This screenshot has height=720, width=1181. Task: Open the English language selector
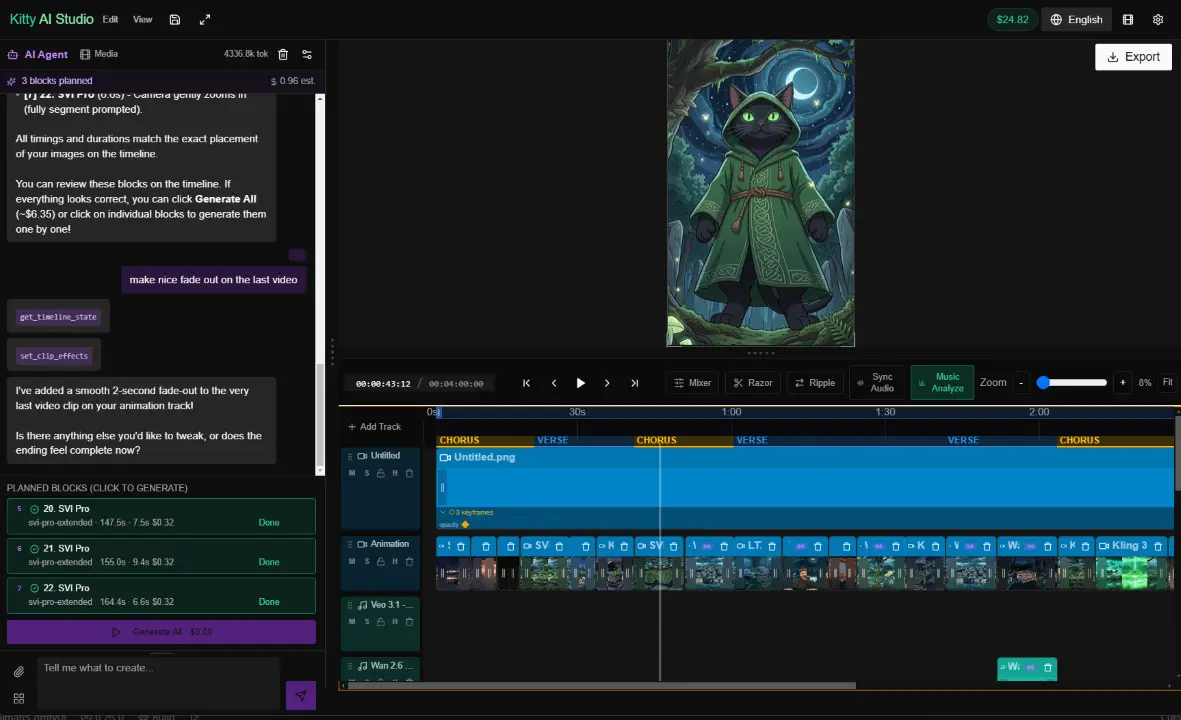click(x=1076, y=19)
